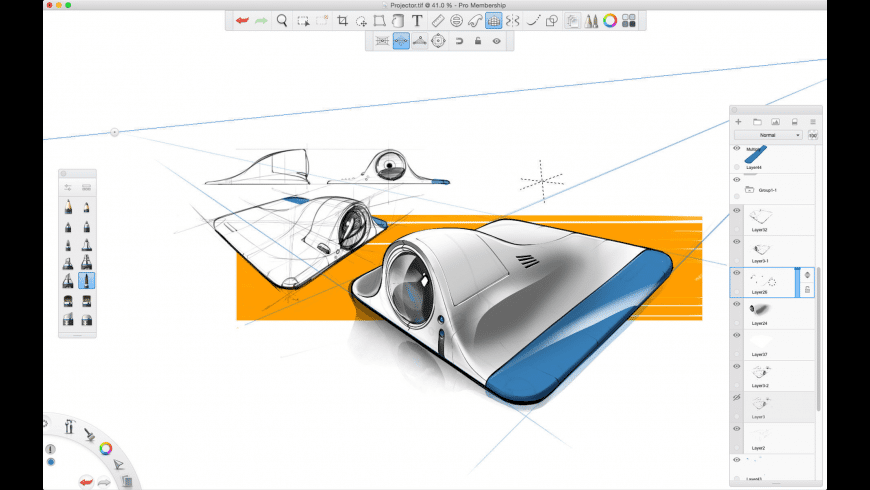The image size is (870, 490).
Task: Click the Rectangle Select tool
Action: [302, 20]
